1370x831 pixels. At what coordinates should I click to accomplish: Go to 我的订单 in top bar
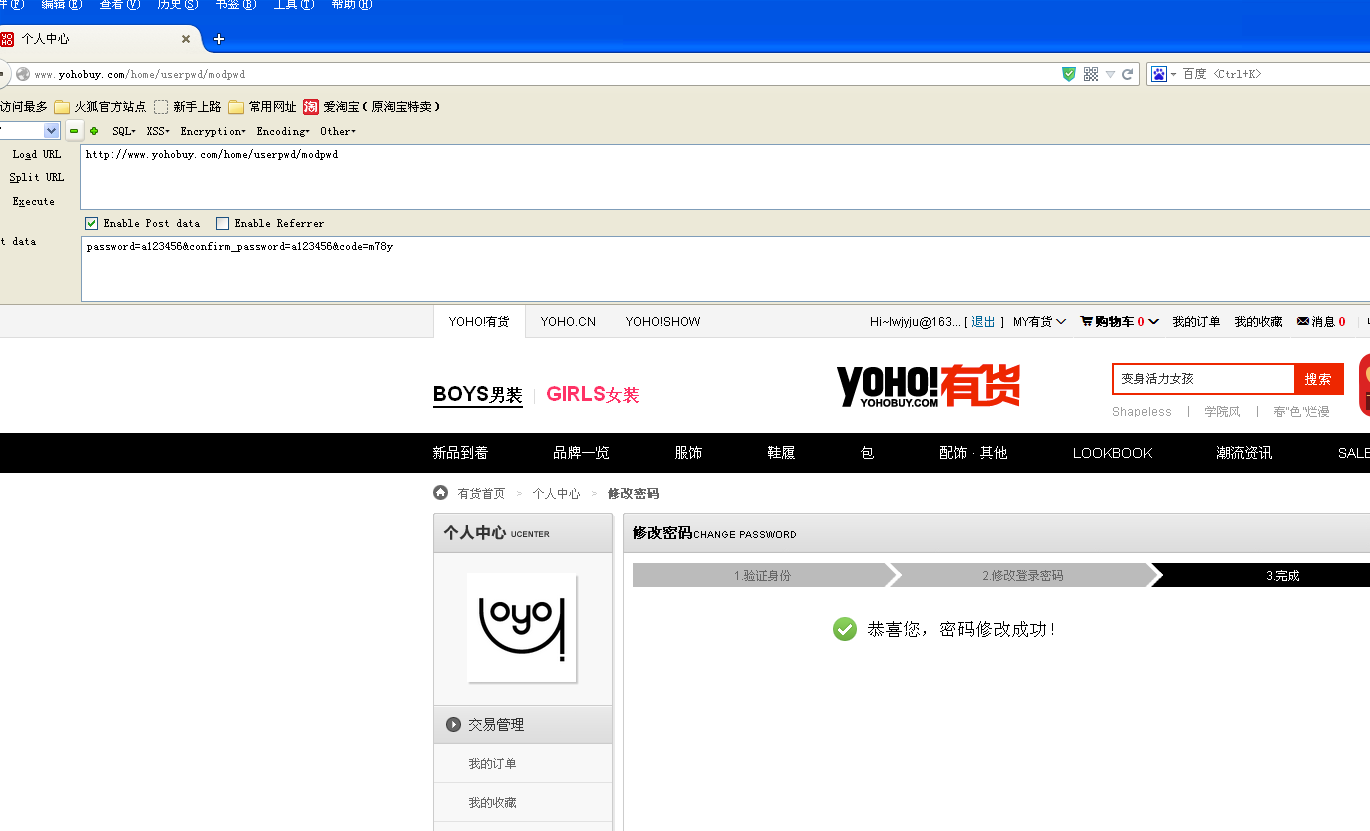click(1196, 322)
